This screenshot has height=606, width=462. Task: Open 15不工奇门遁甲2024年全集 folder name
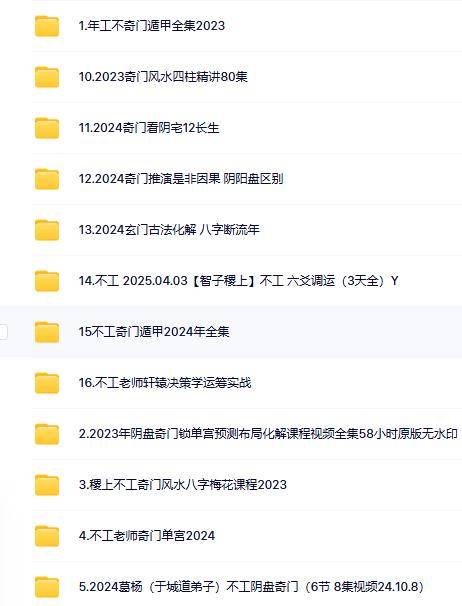(154, 332)
